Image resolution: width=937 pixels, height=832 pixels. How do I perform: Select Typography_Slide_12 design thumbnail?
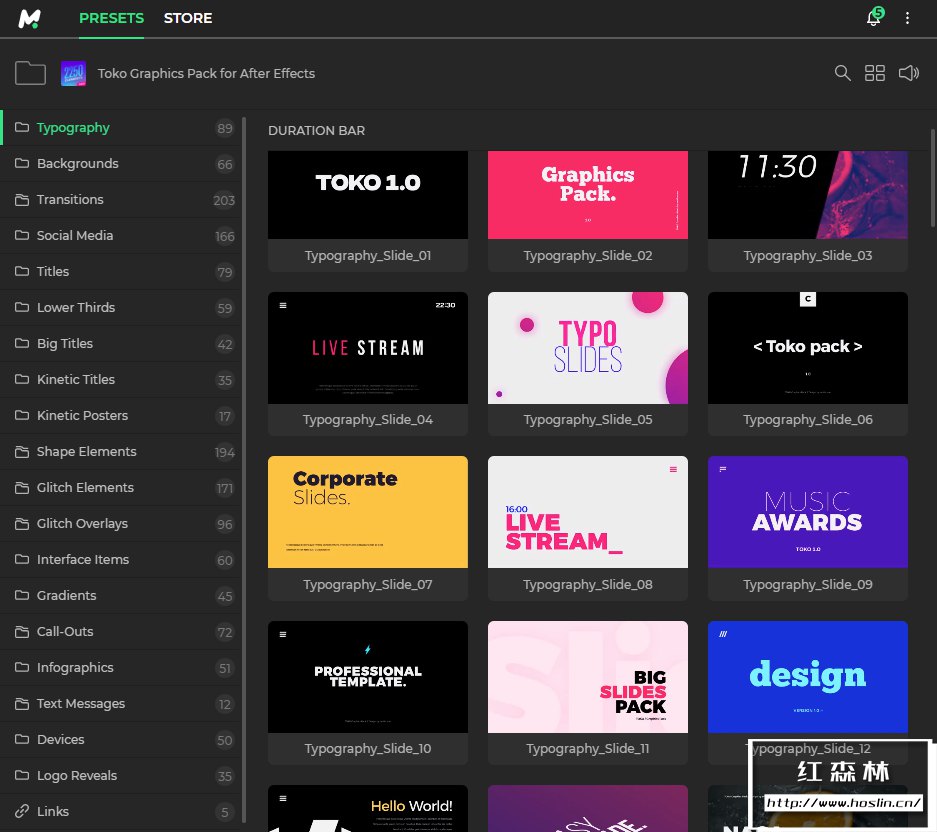(807, 677)
